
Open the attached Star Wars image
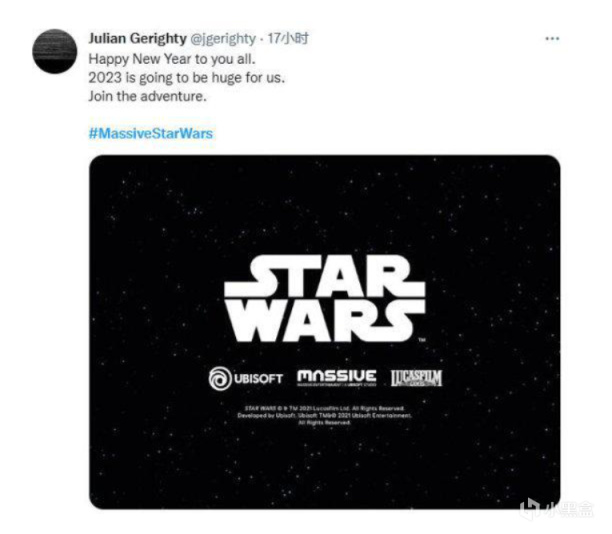(325, 332)
